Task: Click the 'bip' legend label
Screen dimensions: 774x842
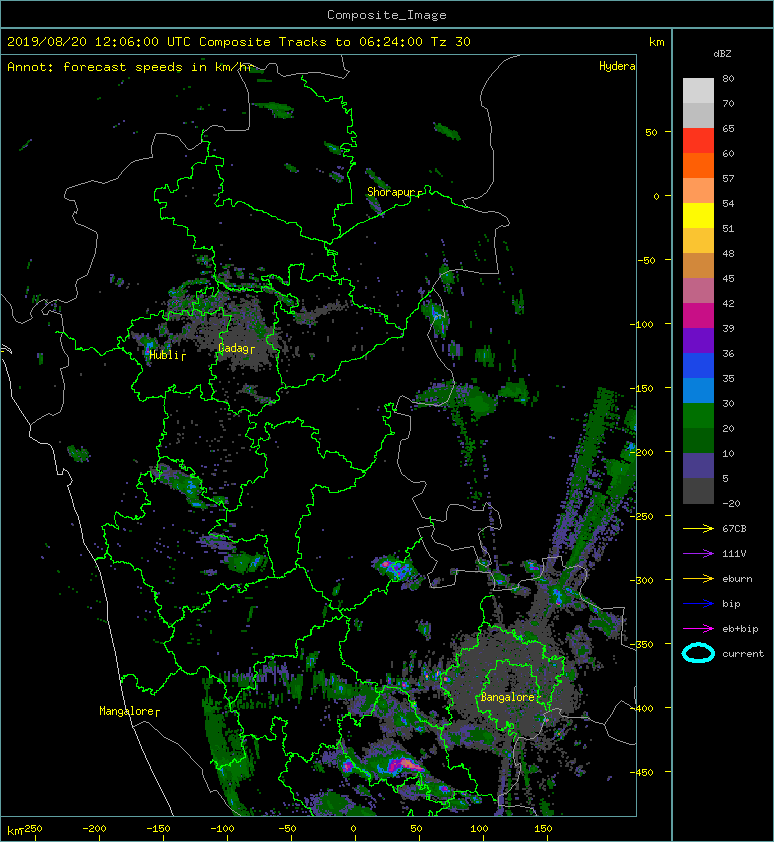Action: (x=731, y=604)
